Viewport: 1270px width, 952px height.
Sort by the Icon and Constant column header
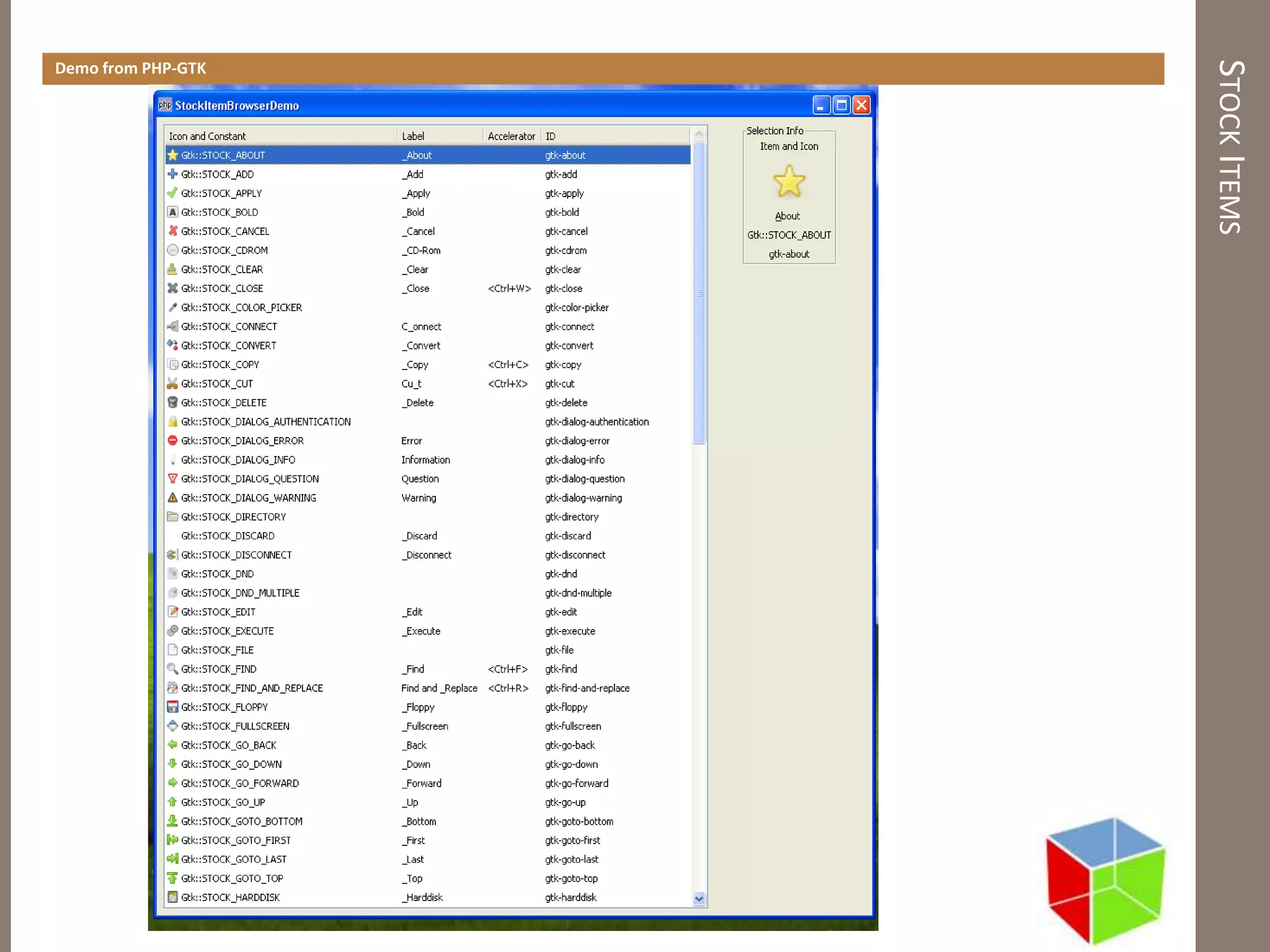click(281, 136)
